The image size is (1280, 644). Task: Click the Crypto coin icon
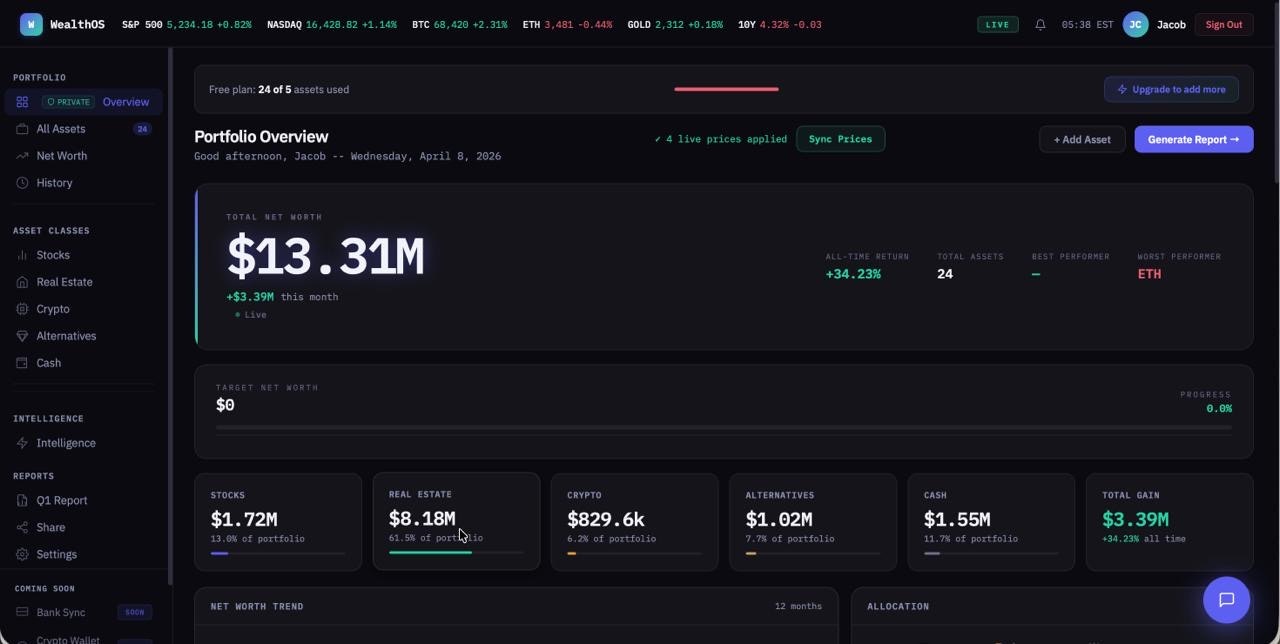pos(22,309)
